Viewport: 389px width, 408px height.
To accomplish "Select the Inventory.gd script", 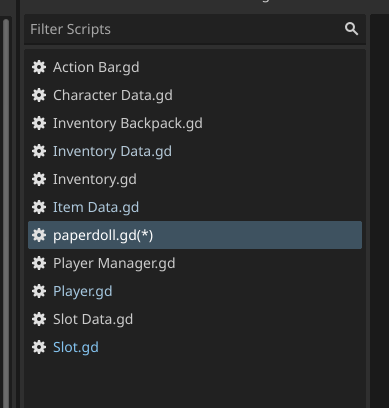I will [x=195, y=179].
